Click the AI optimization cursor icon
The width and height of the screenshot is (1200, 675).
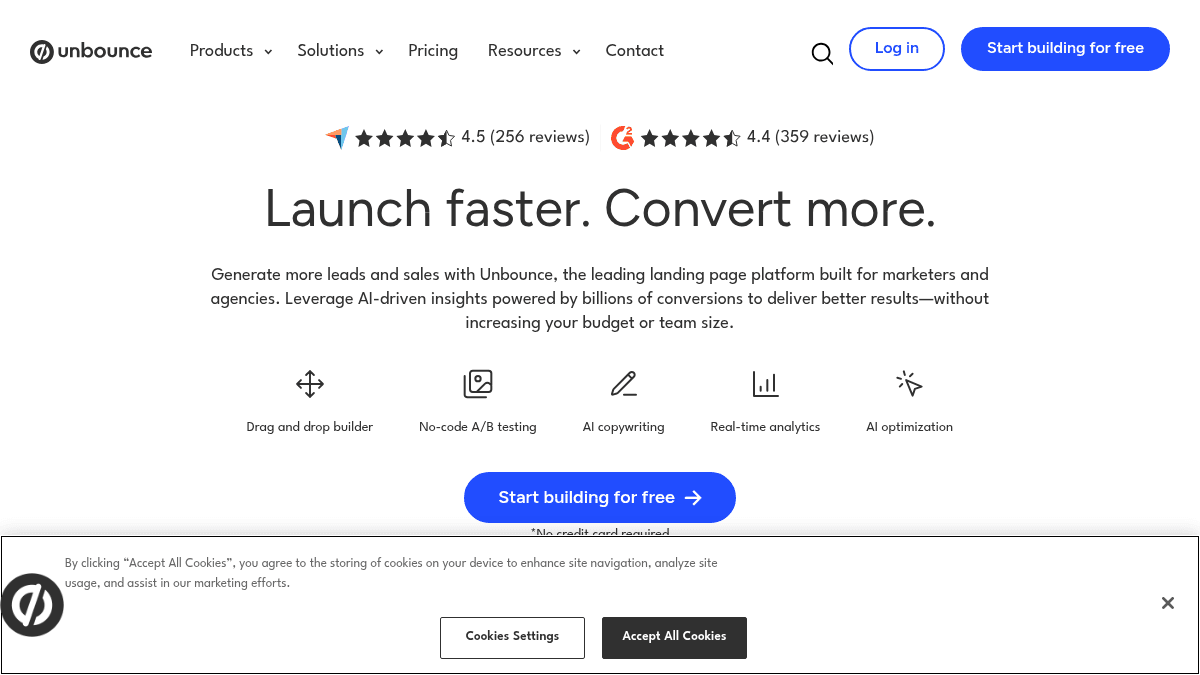coord(909,384)
